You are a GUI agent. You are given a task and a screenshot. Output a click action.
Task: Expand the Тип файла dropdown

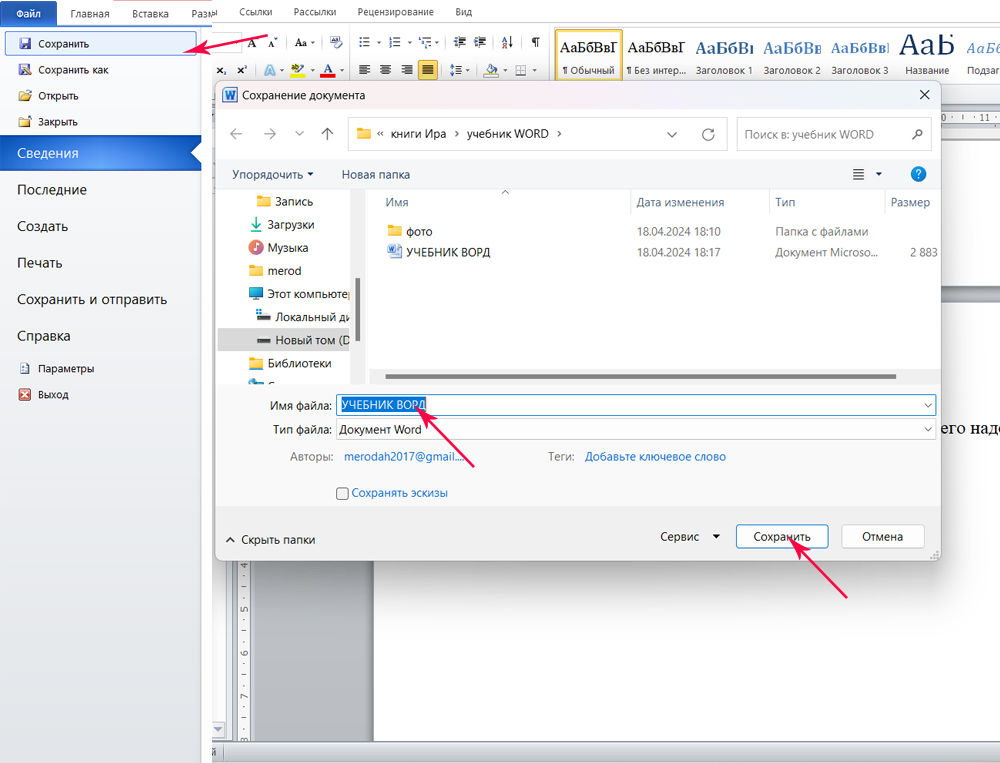click(927, 430)
